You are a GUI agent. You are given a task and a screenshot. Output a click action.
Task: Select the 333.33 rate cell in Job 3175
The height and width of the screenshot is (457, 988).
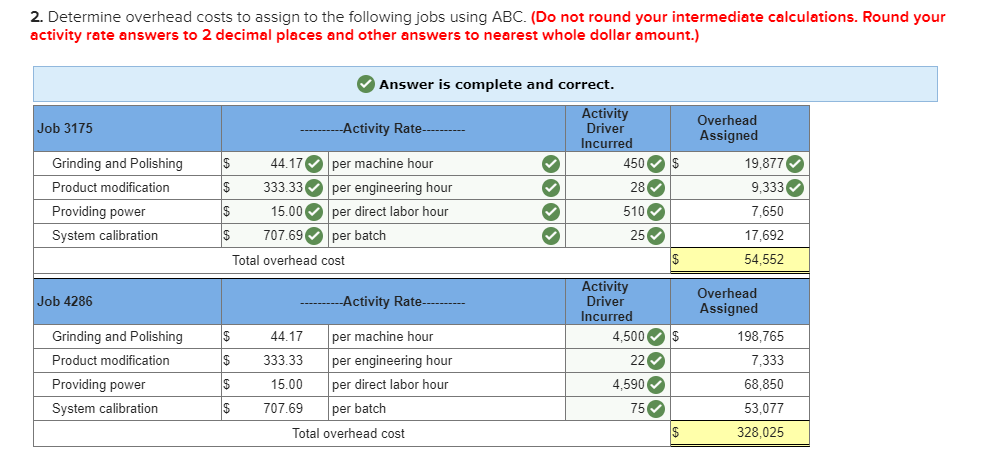point(275,188)
